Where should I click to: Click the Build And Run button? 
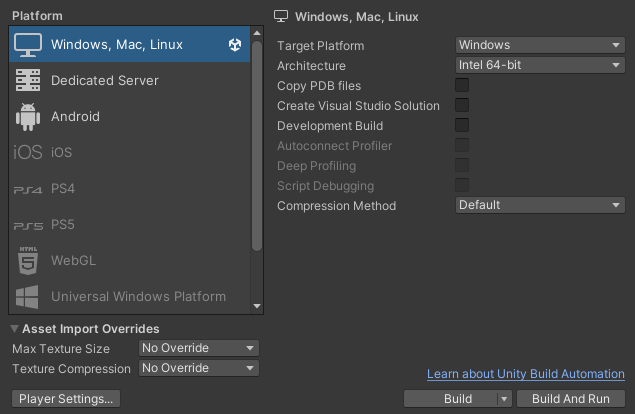click(571, 399)
